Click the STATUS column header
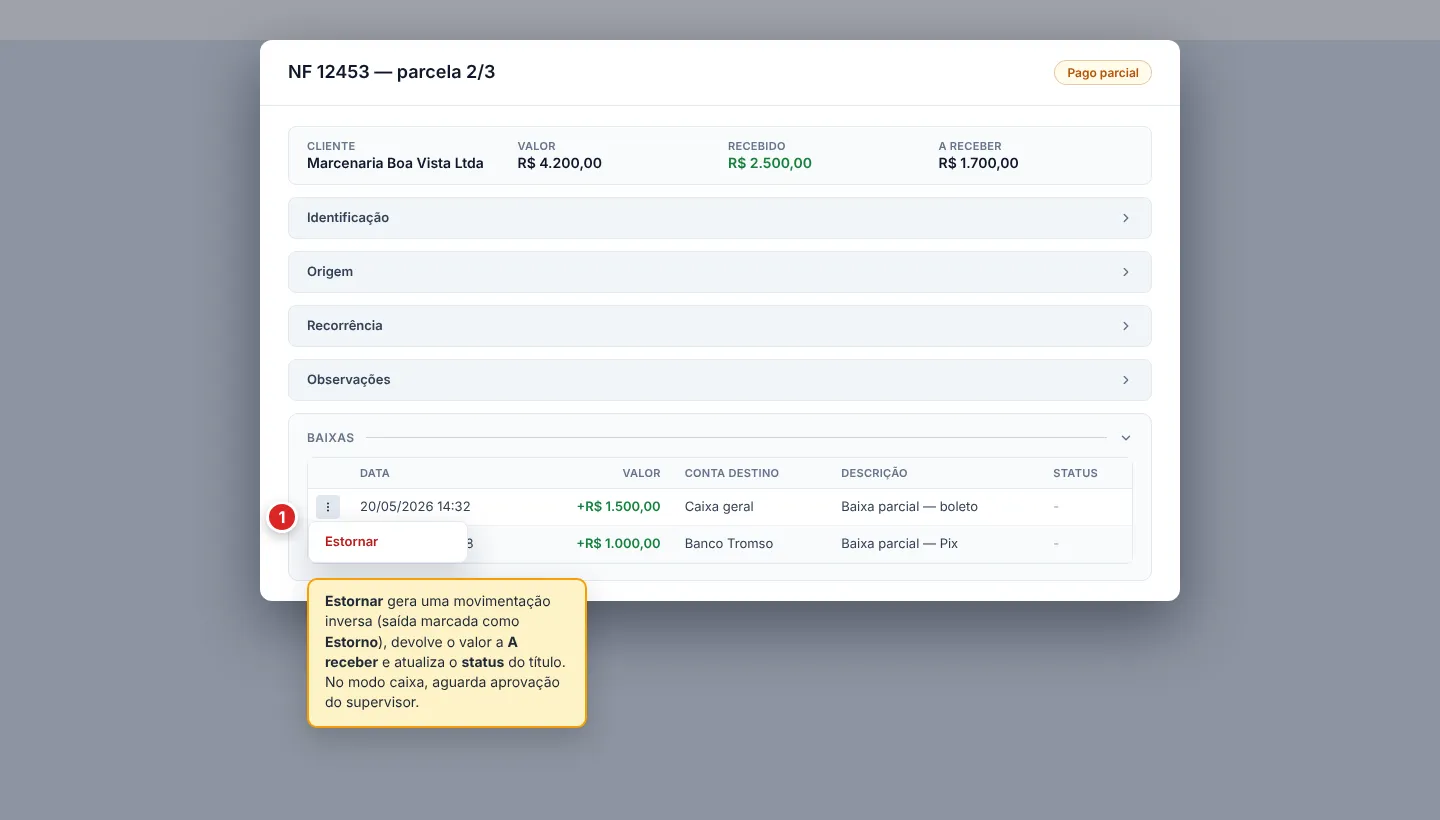1440x820 pixels. [1075, 473]
